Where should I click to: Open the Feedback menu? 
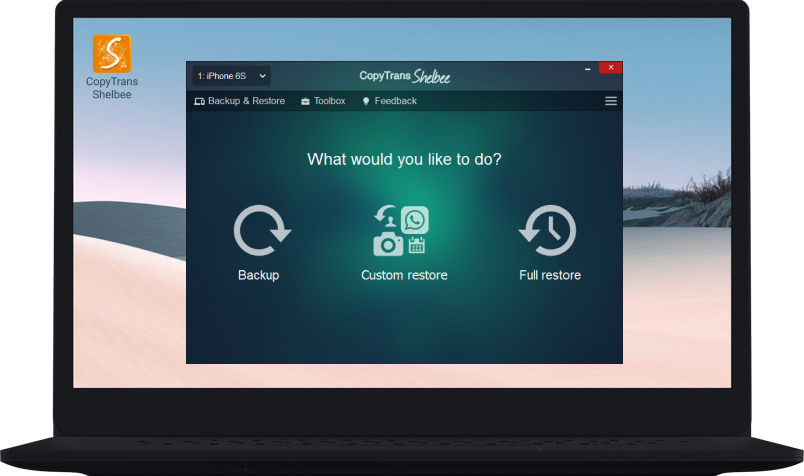[390, 101]
